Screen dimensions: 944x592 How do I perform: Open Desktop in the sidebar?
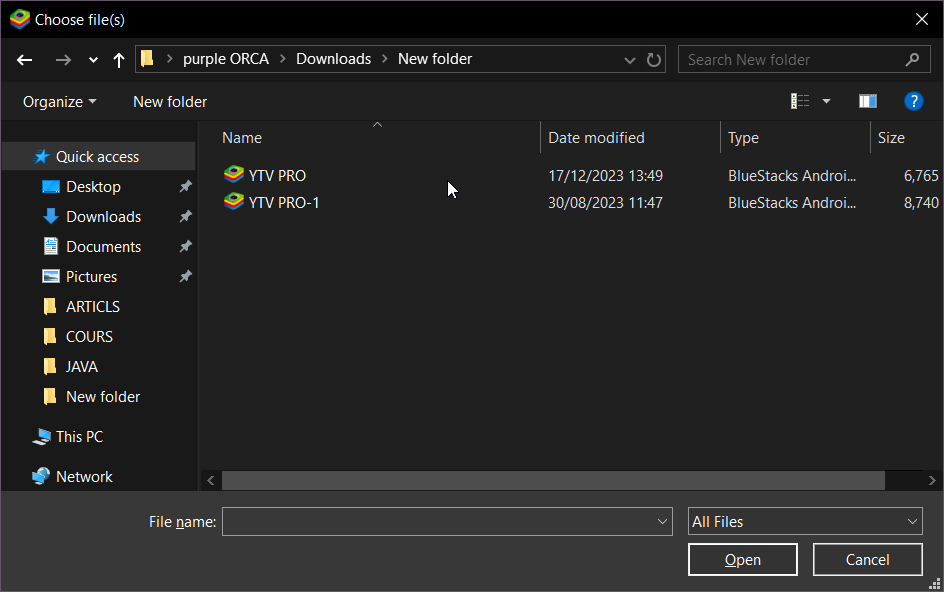93,187
